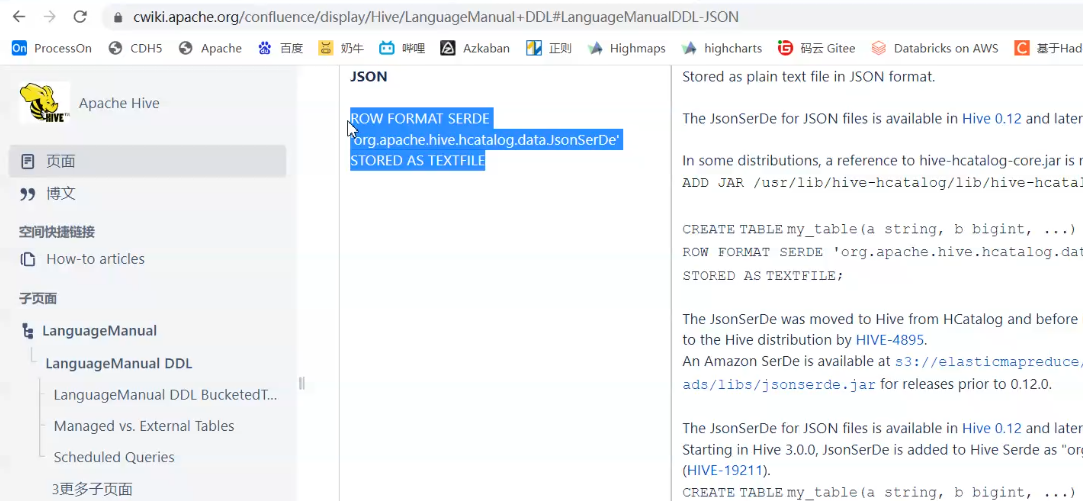Click 'Stored as plain text file in JSON format.'

coord(809,77)
